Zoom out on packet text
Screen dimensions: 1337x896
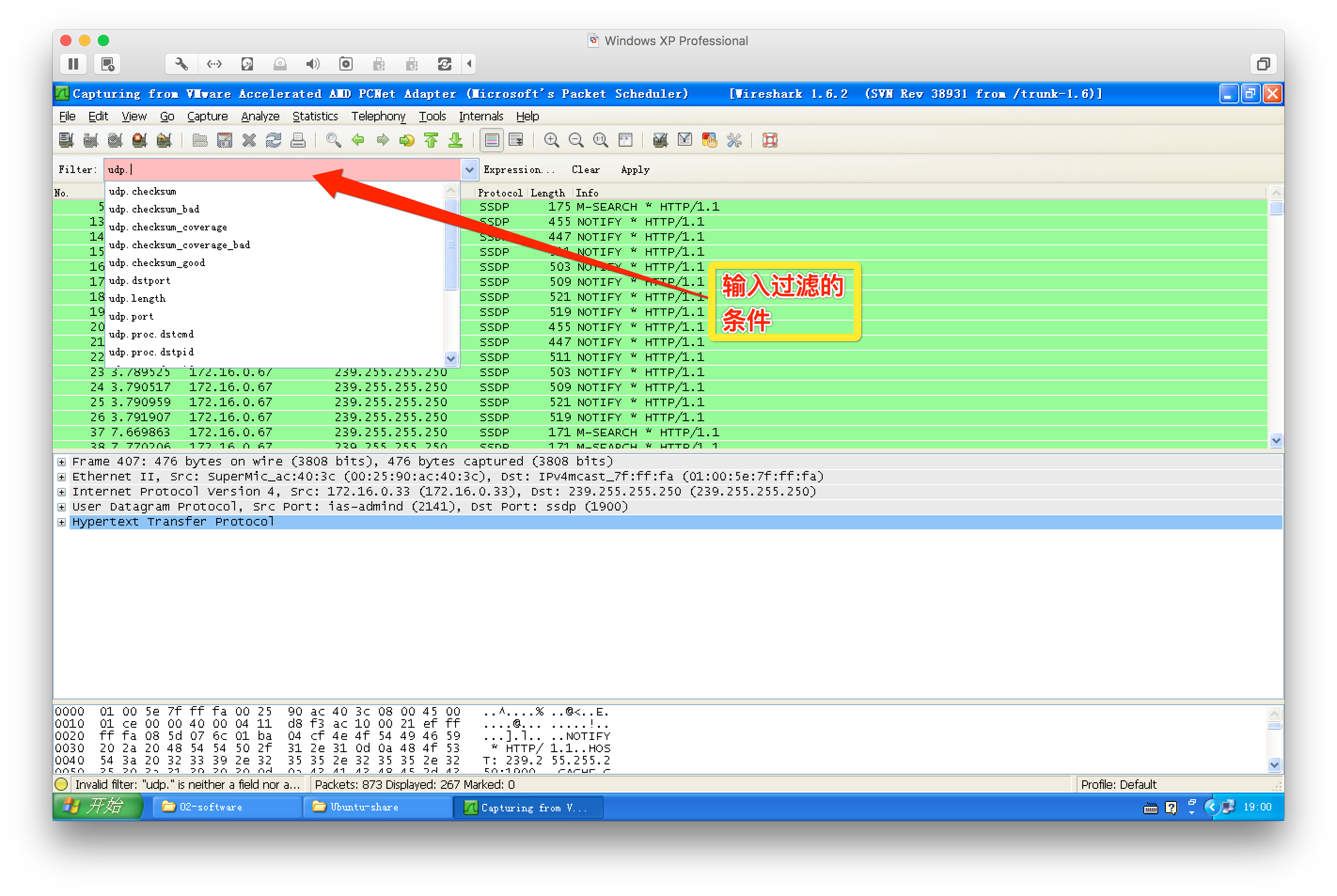pos(576,140)
